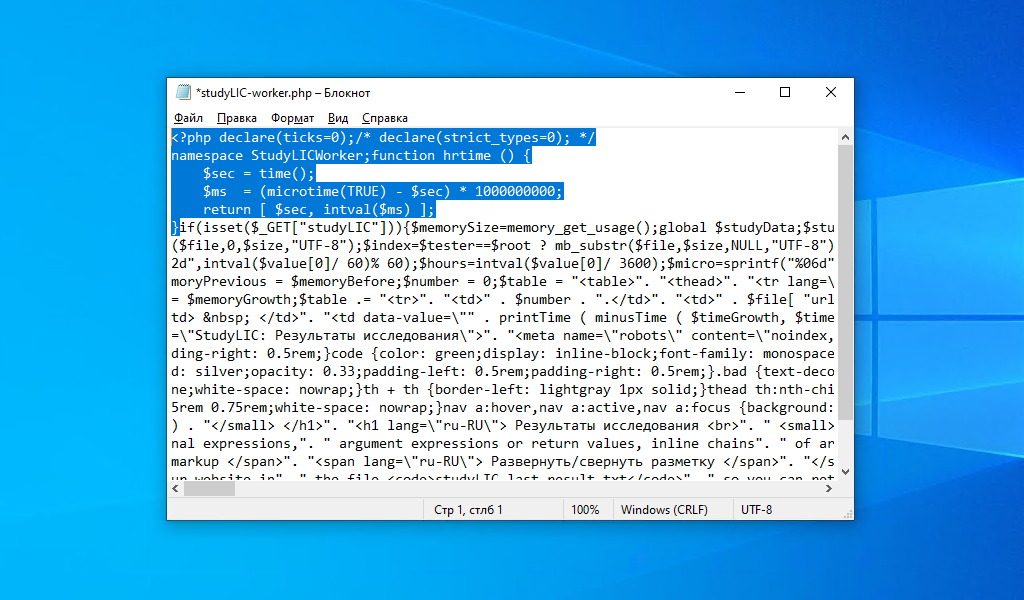Click the Notepad icon in title bar
The width and height of the screenshot is (1024, 600).
[183, 92]
